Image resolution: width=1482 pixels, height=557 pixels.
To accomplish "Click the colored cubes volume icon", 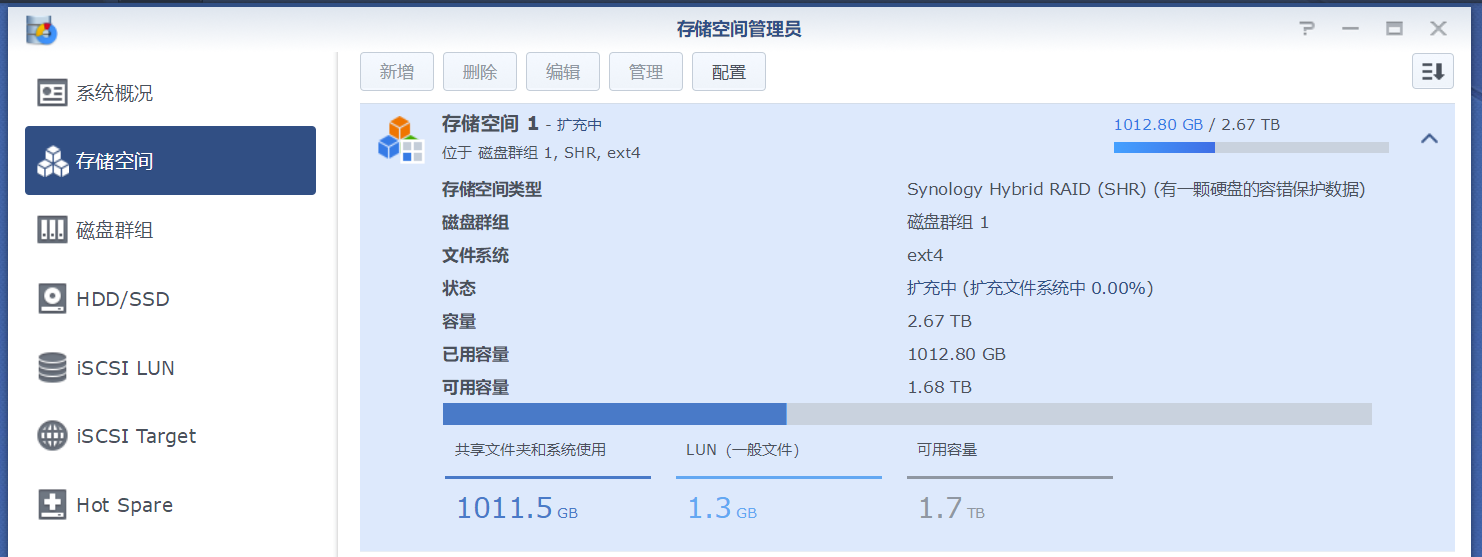I will [401, 139].
